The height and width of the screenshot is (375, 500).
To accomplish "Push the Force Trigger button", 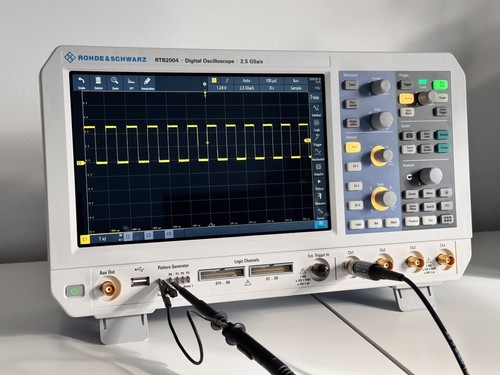I will (442, 111).
